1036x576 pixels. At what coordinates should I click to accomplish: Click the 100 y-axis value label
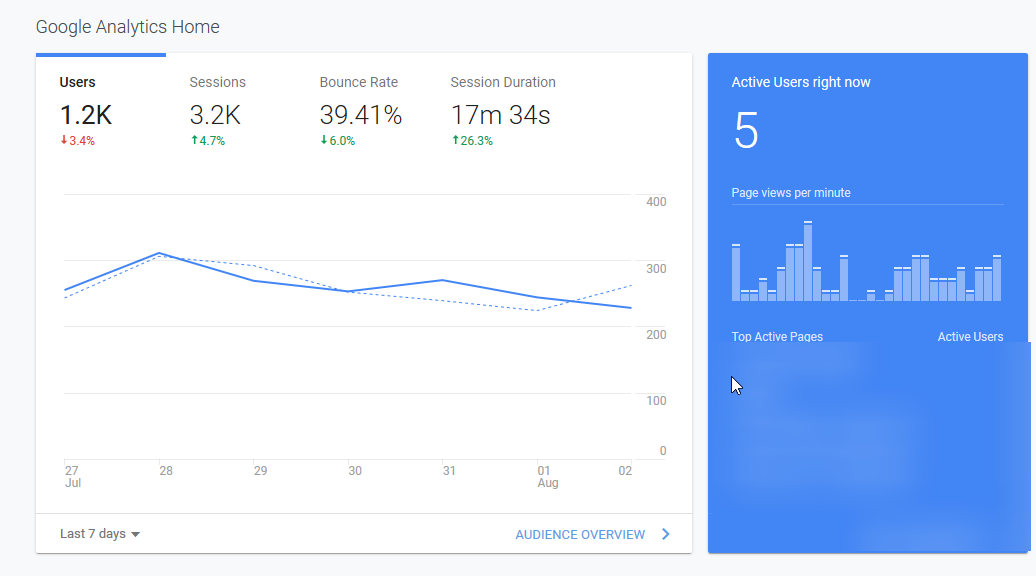(656, 401)
